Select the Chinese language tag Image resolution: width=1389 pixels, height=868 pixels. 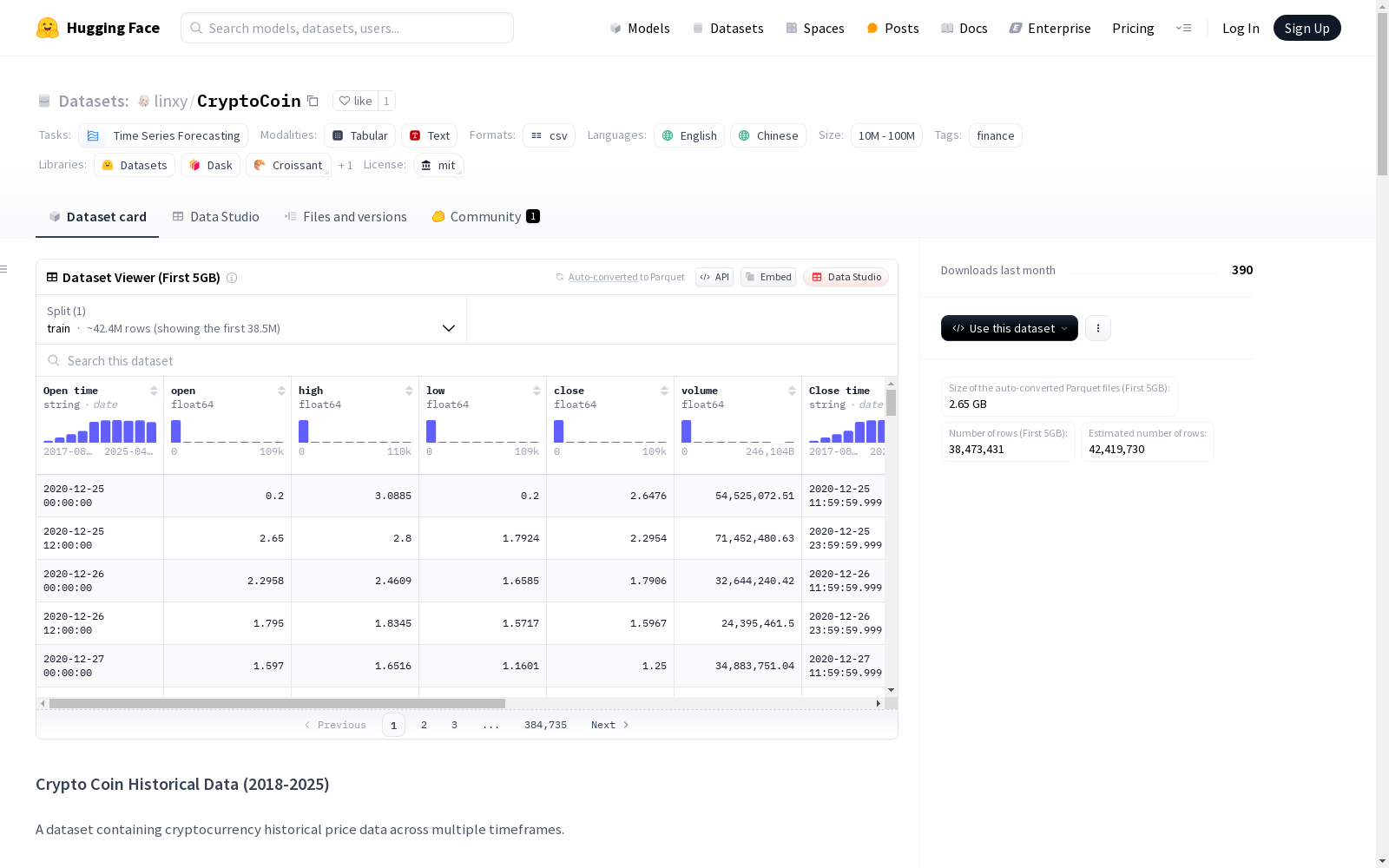pos(768,135)
